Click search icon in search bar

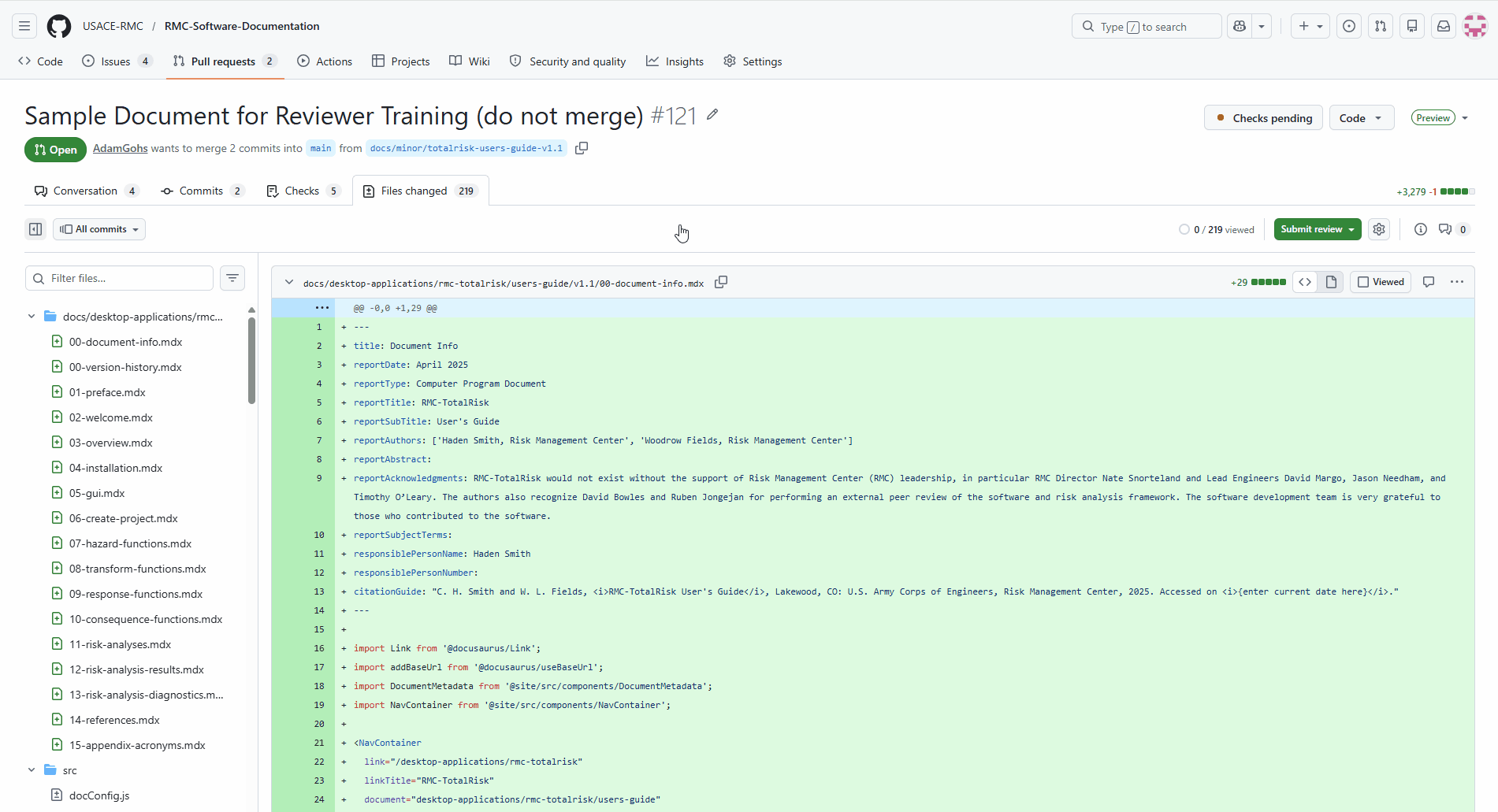1088,26
